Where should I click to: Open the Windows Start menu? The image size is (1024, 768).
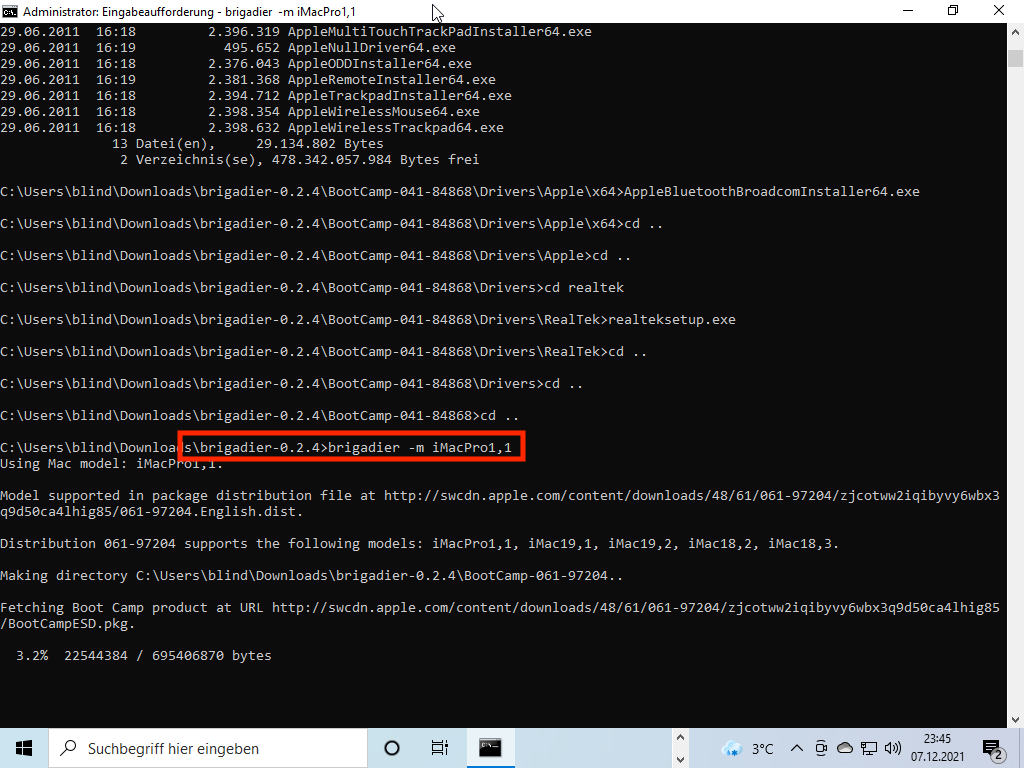coord(24,748)
